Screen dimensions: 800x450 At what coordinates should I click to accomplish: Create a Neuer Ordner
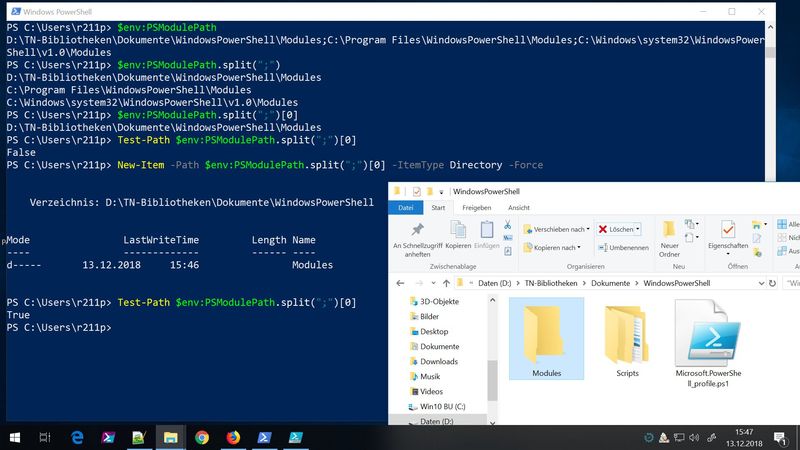pyautogui.click(x=670, y=234)
